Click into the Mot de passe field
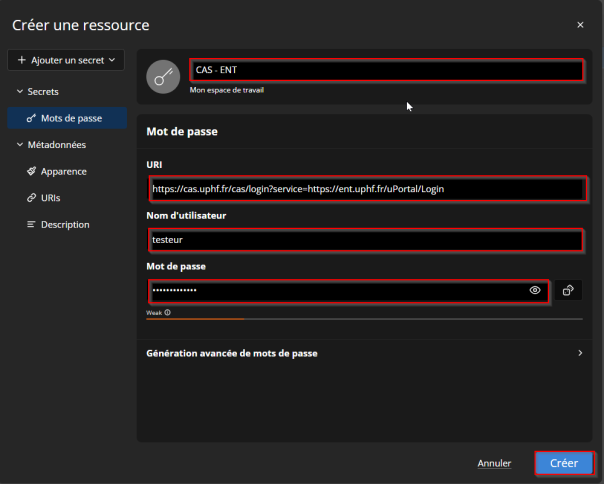This screenshot has height=484, width=604. (x=335, y=290)
